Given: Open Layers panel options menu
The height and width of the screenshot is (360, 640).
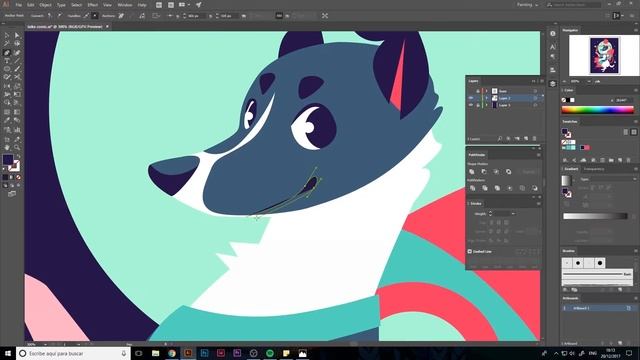Looking at the screenshot, I should click(542, 81).
